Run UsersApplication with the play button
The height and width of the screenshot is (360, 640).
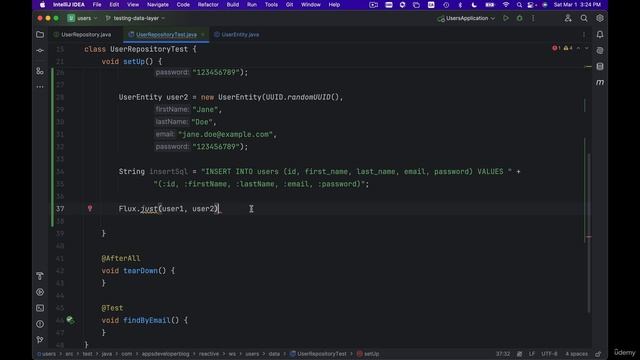coord(506,18)
